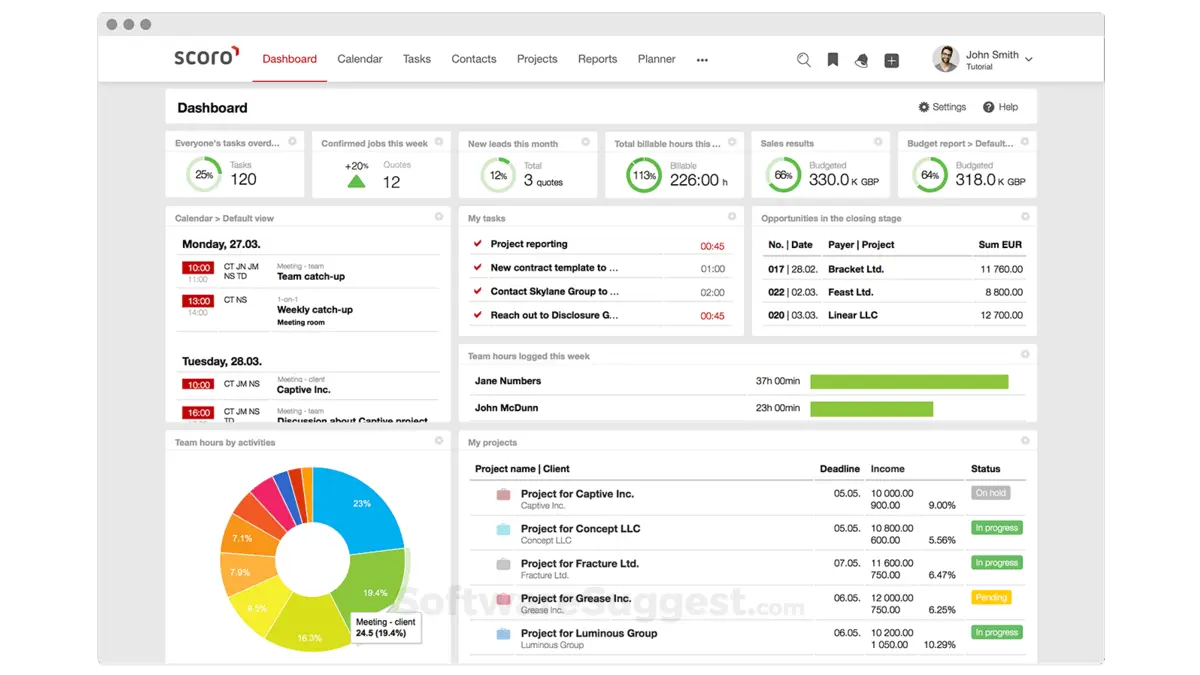This screenshot has height=675, width=1200.
Task: Expand John Smith user menu arrow
Action: 1029,60
